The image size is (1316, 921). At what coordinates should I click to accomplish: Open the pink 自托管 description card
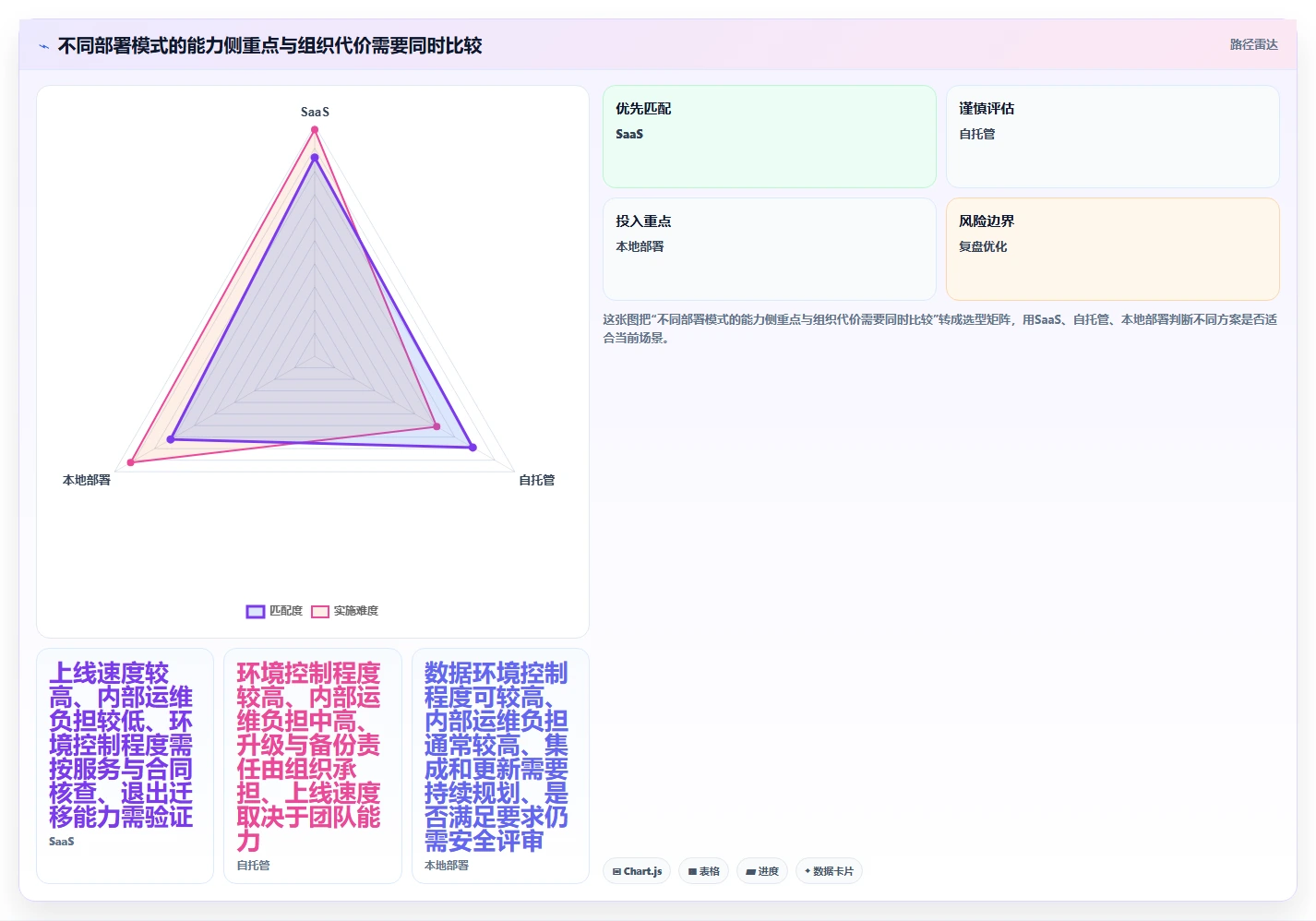pyautogui.click(x=313, y=766)
